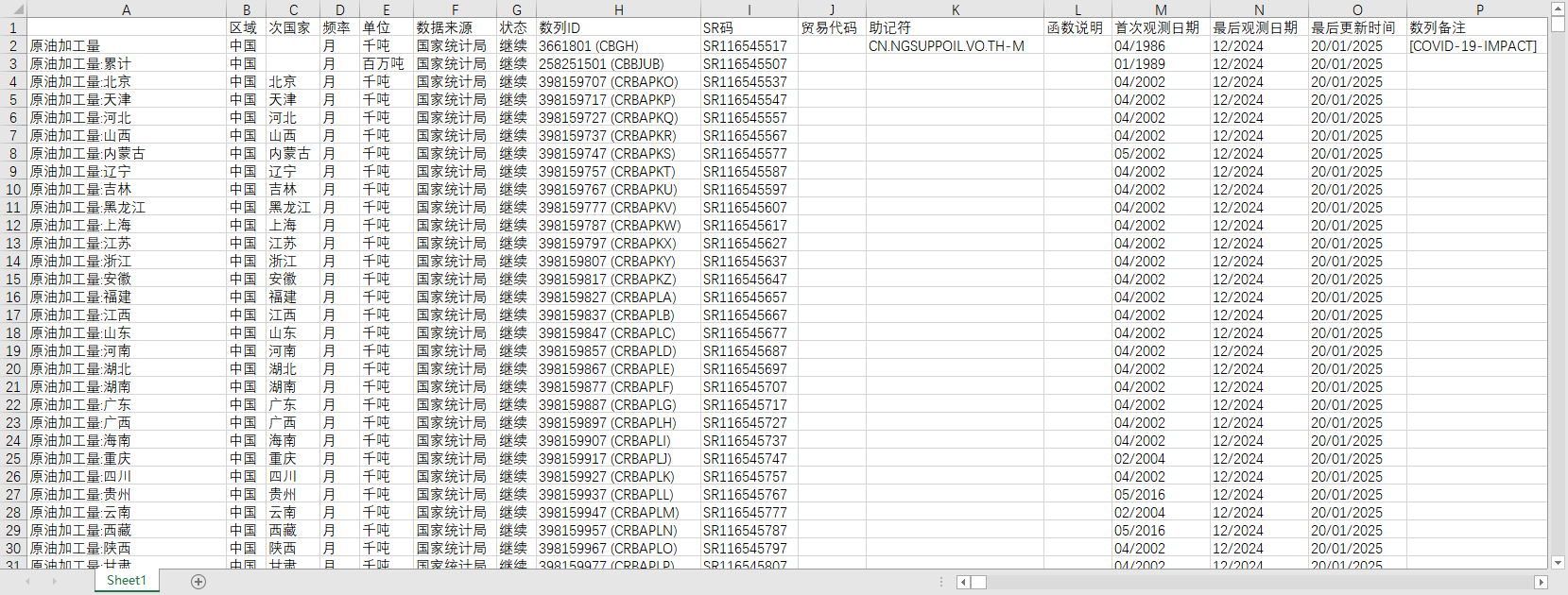Click the 首次观测日期 header cell

tap(1161, 27)
